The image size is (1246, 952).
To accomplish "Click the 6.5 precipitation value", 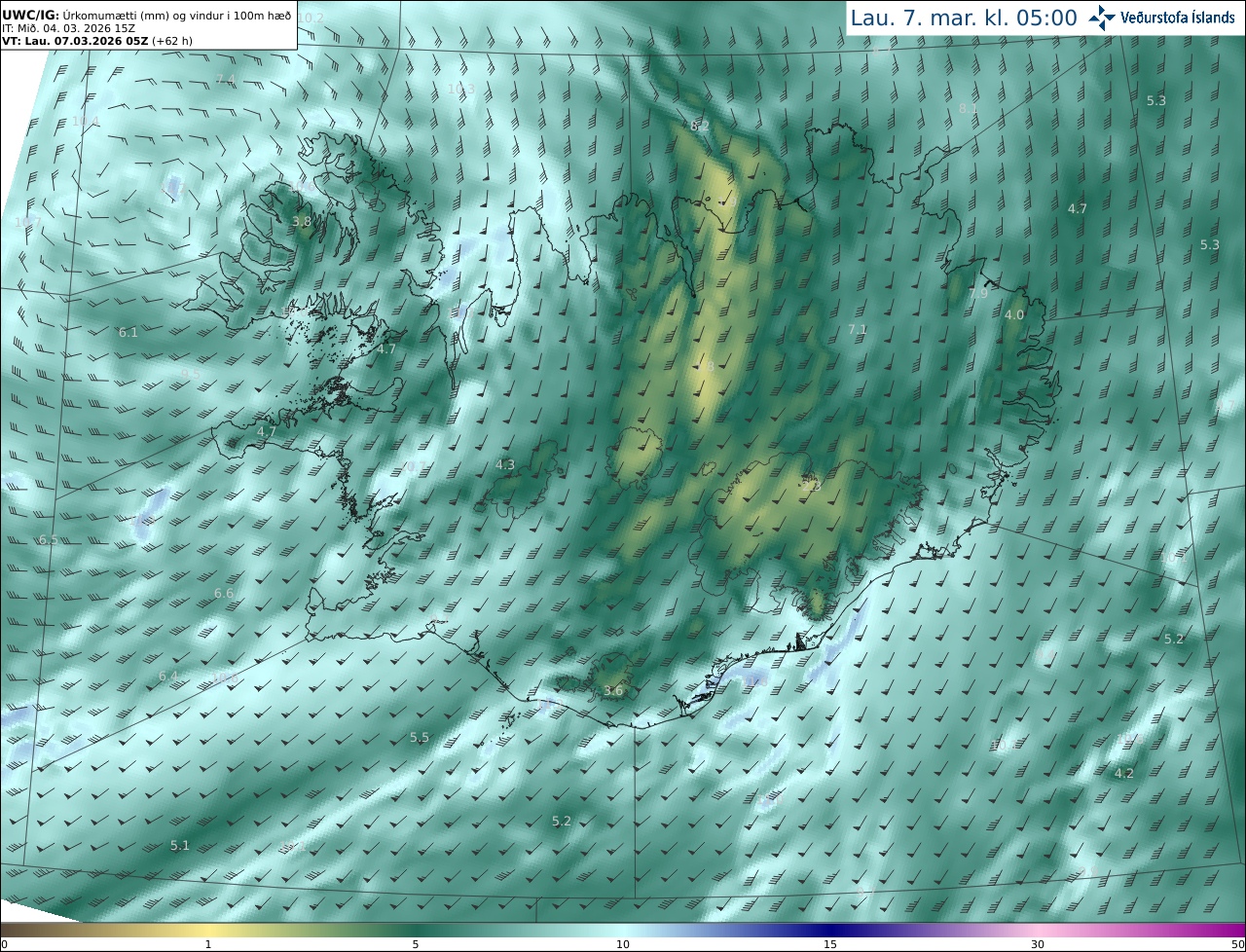I will coord(49,541).
